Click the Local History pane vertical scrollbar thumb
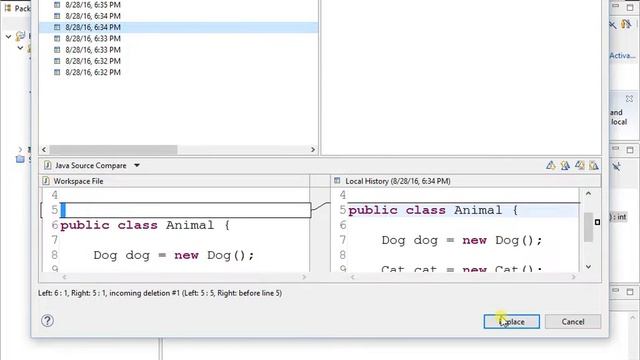 (x=588, y=227)
